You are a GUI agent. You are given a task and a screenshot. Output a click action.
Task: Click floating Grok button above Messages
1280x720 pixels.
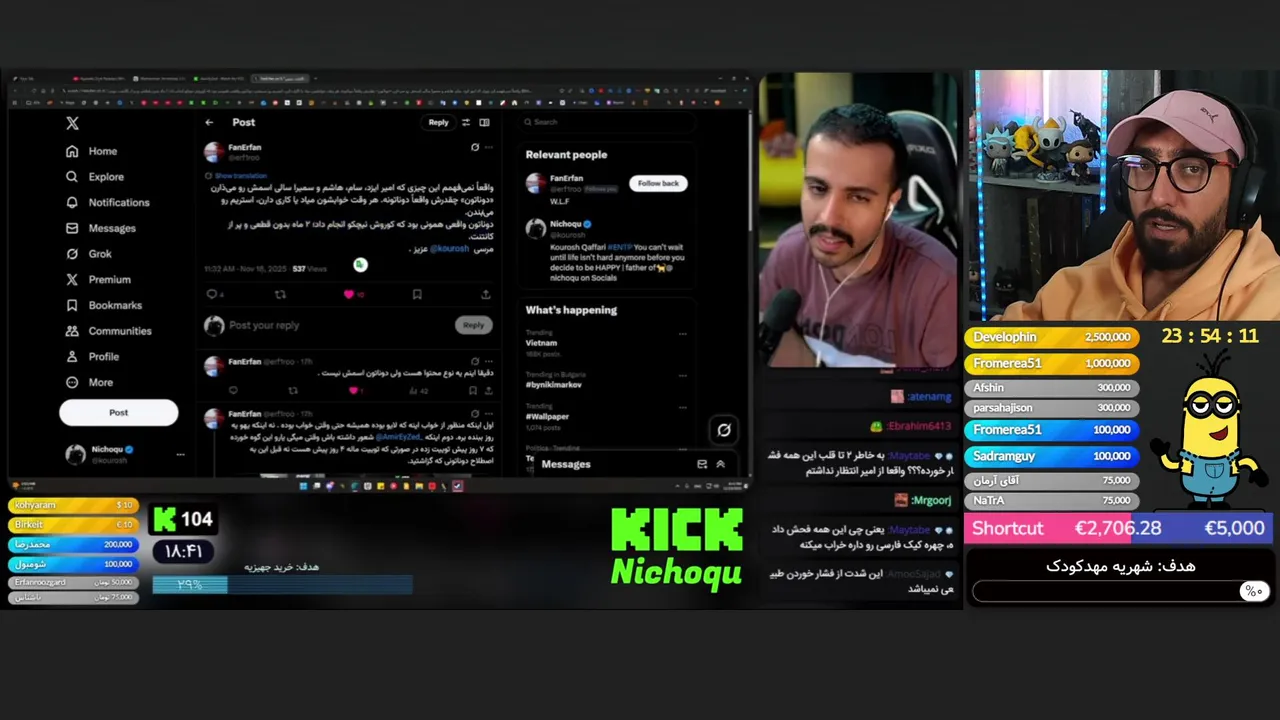point(724,429)
